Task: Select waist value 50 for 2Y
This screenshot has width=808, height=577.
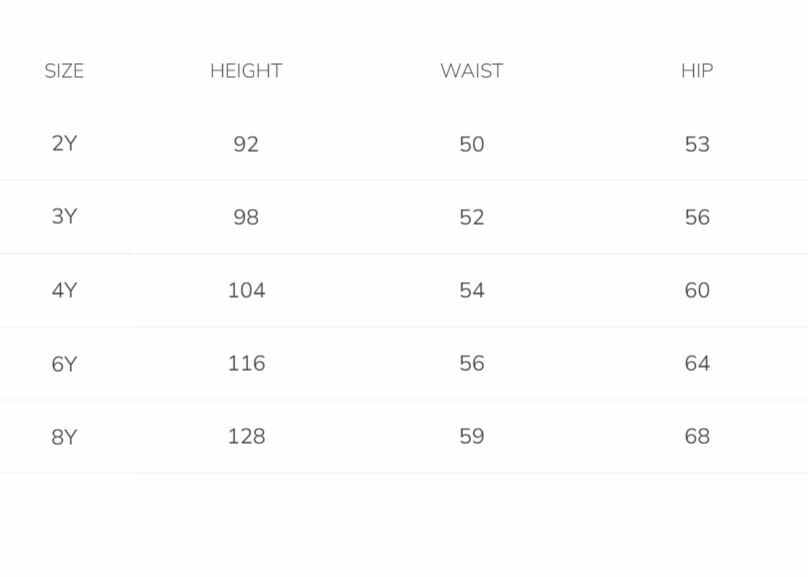Action: [x=472, y=144]
